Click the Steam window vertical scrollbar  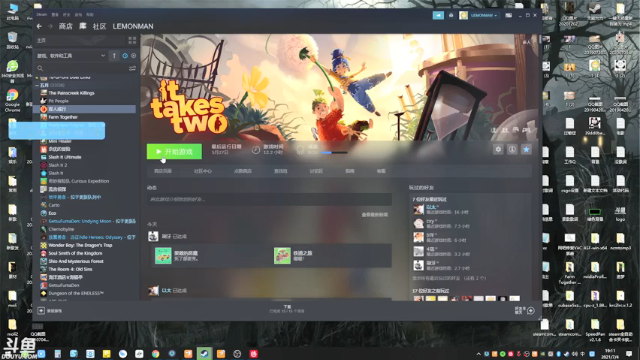point(540,39)
